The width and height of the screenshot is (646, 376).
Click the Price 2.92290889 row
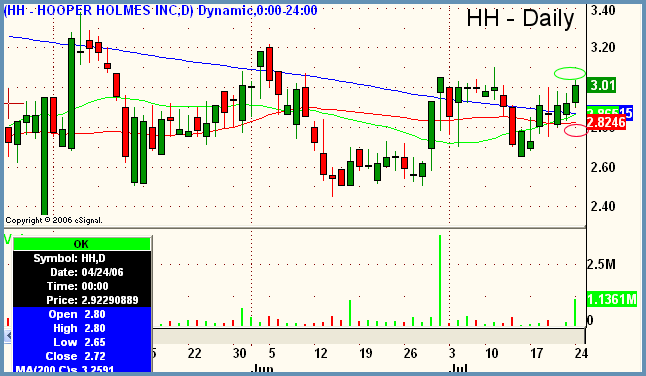(82, 300)
